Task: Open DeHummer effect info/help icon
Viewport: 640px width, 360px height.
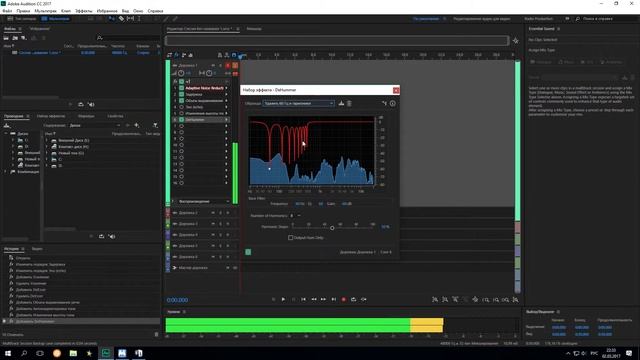Action: point(393,103)
